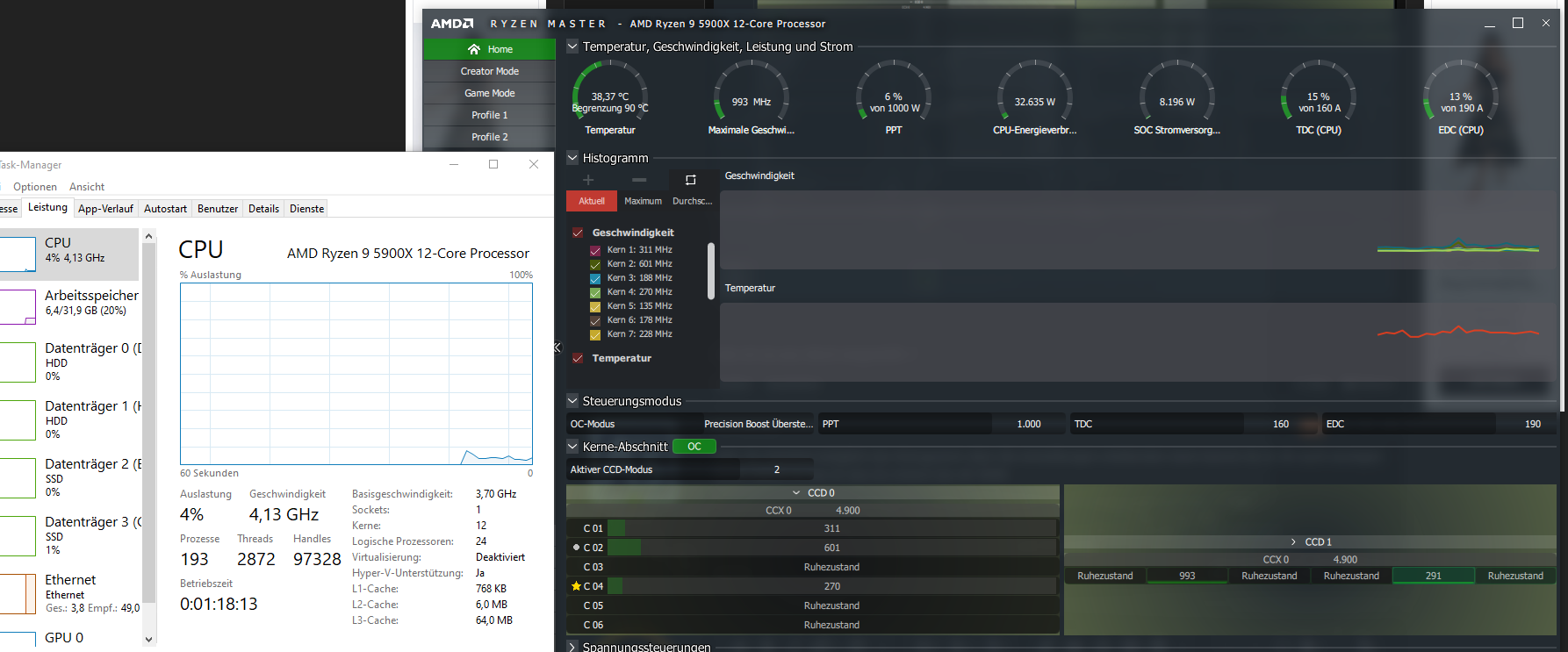The width and height of the screenshot is (1568, 652).
Task: Toggle Kern 6: 178 MHz checkbox
Action: [595, 320]
